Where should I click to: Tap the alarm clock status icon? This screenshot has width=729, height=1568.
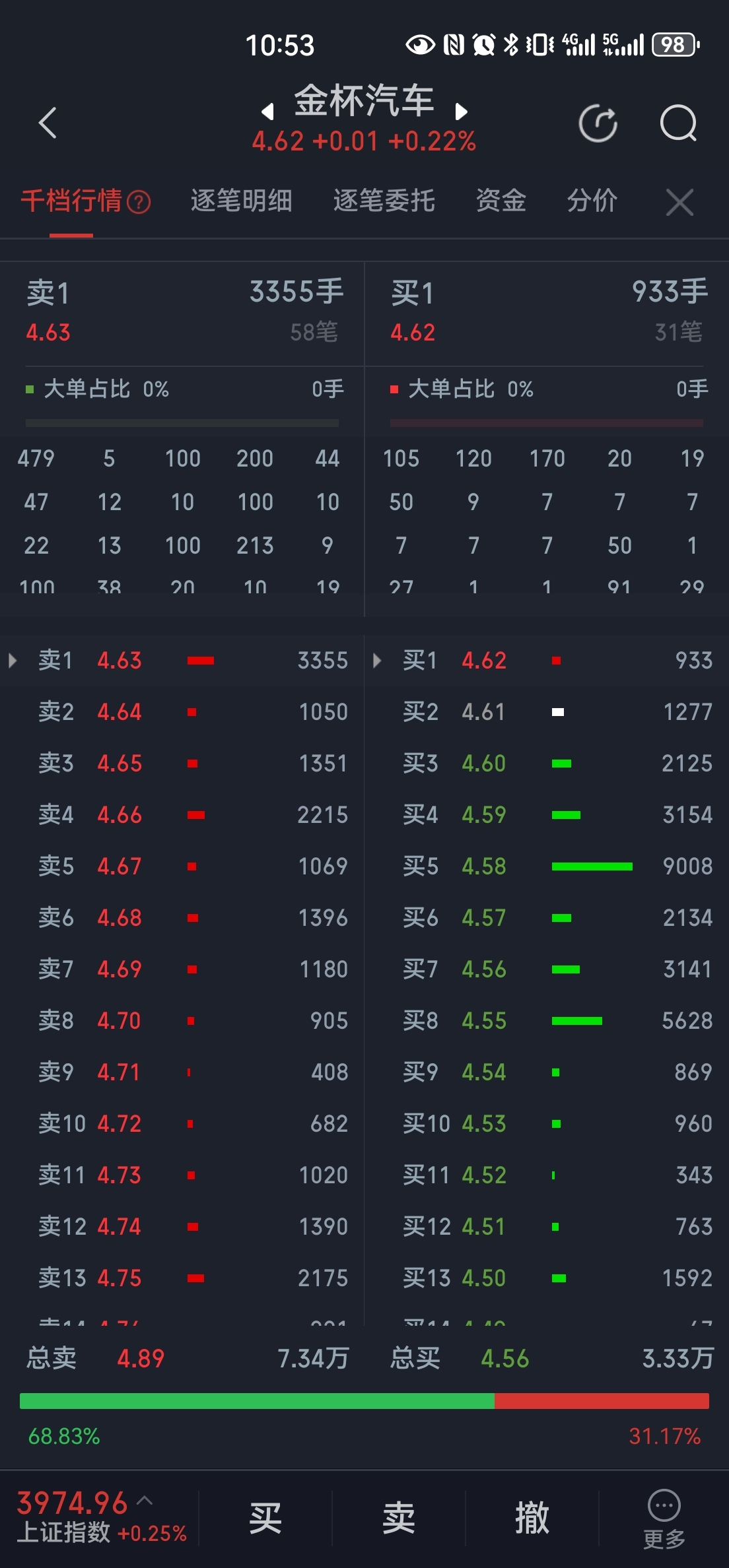tap(484, 45)
